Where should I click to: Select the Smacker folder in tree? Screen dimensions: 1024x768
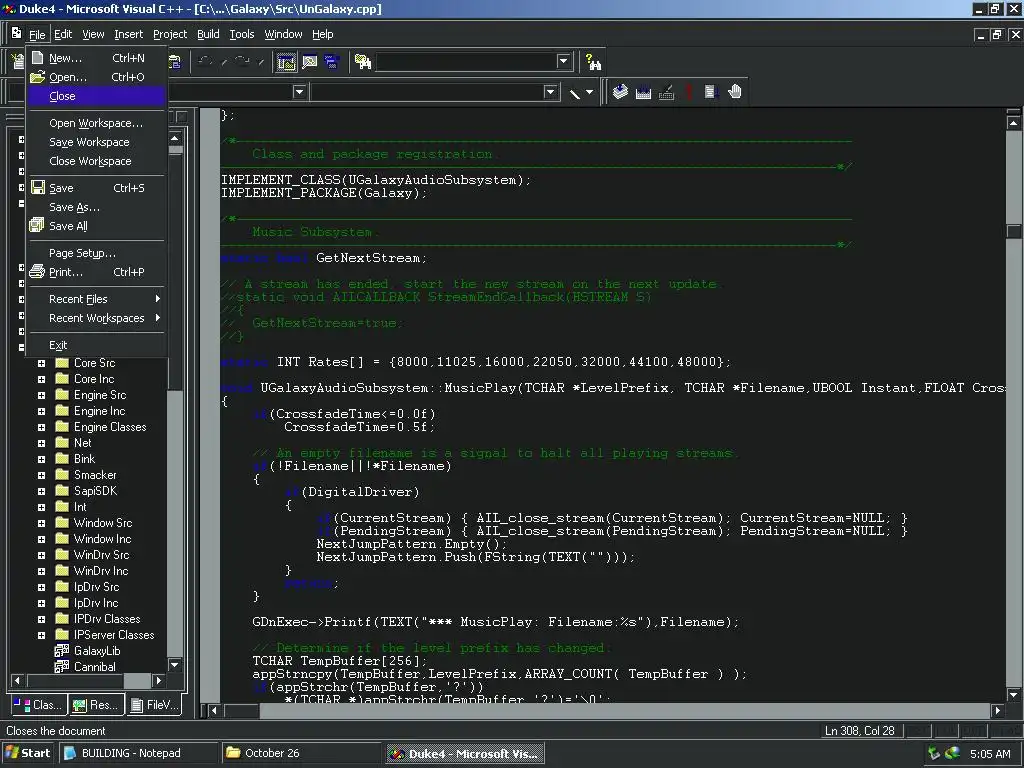95,475
